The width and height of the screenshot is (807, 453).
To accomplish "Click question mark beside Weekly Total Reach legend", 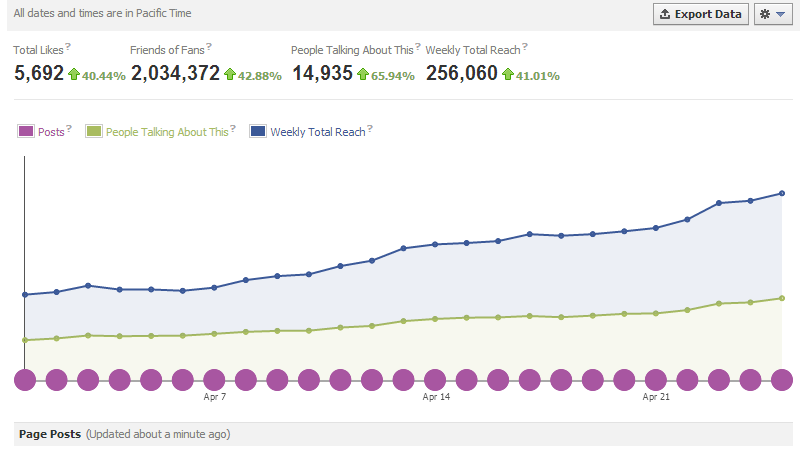I will click(x=370, y=128).
